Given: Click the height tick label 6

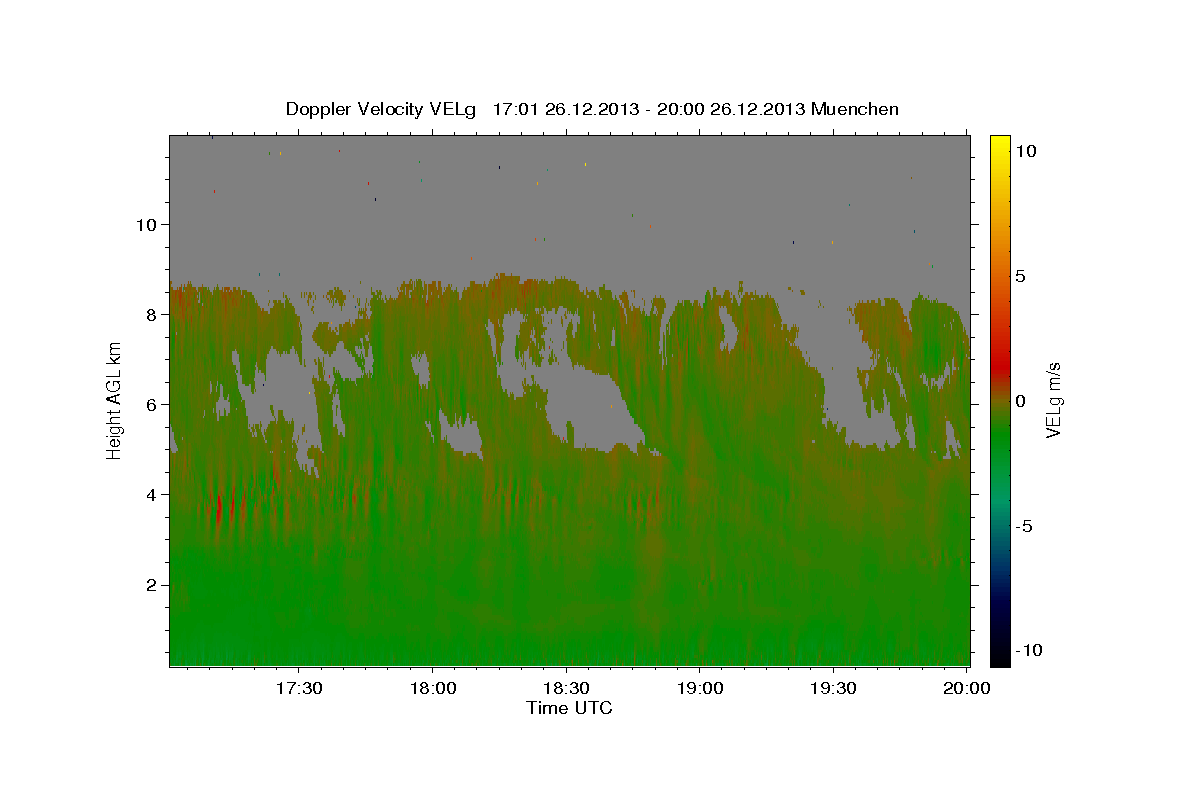Looking at the screenshot, I should point(153,404).
